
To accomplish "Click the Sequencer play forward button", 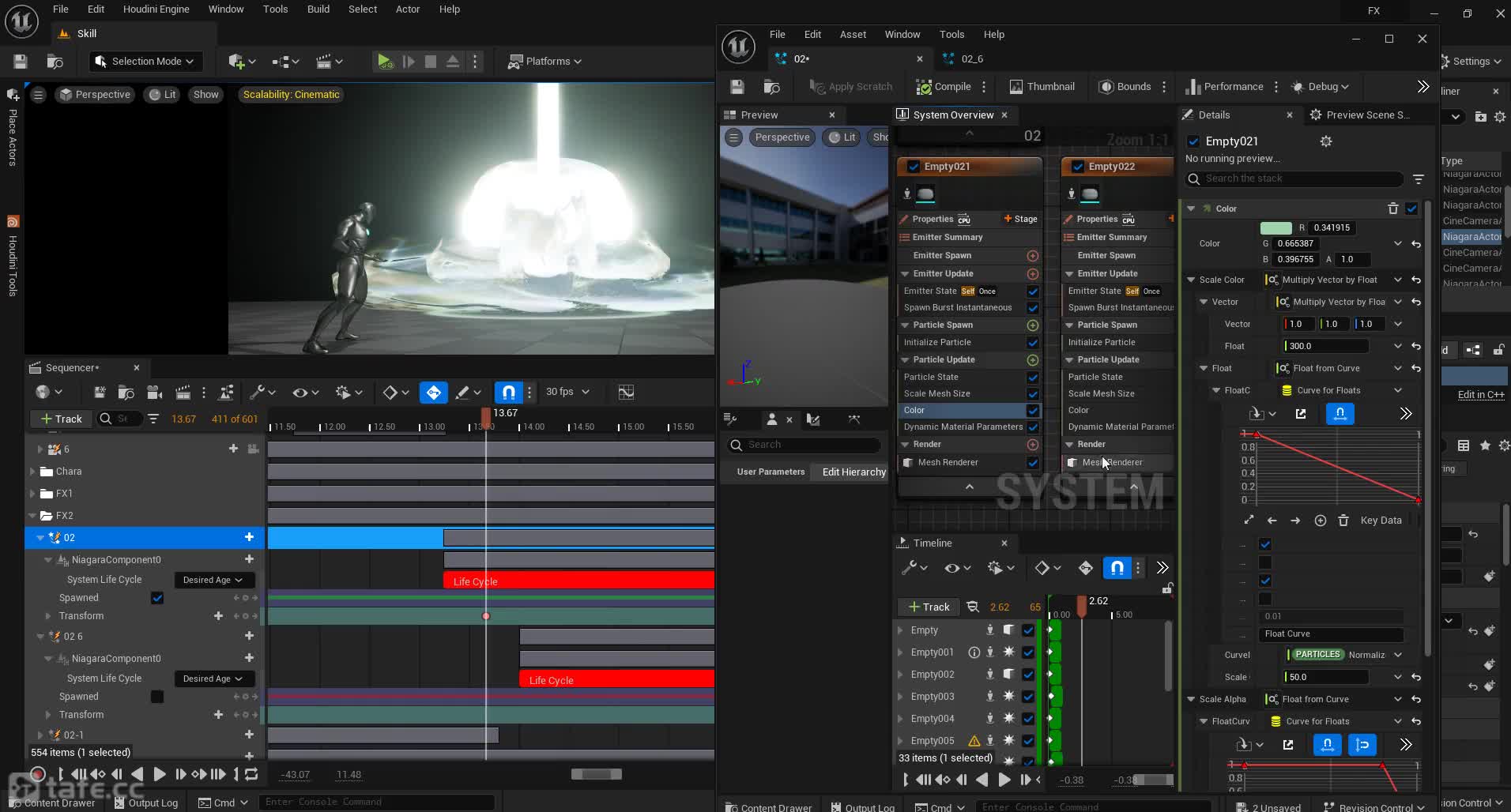I will (159, 775).
